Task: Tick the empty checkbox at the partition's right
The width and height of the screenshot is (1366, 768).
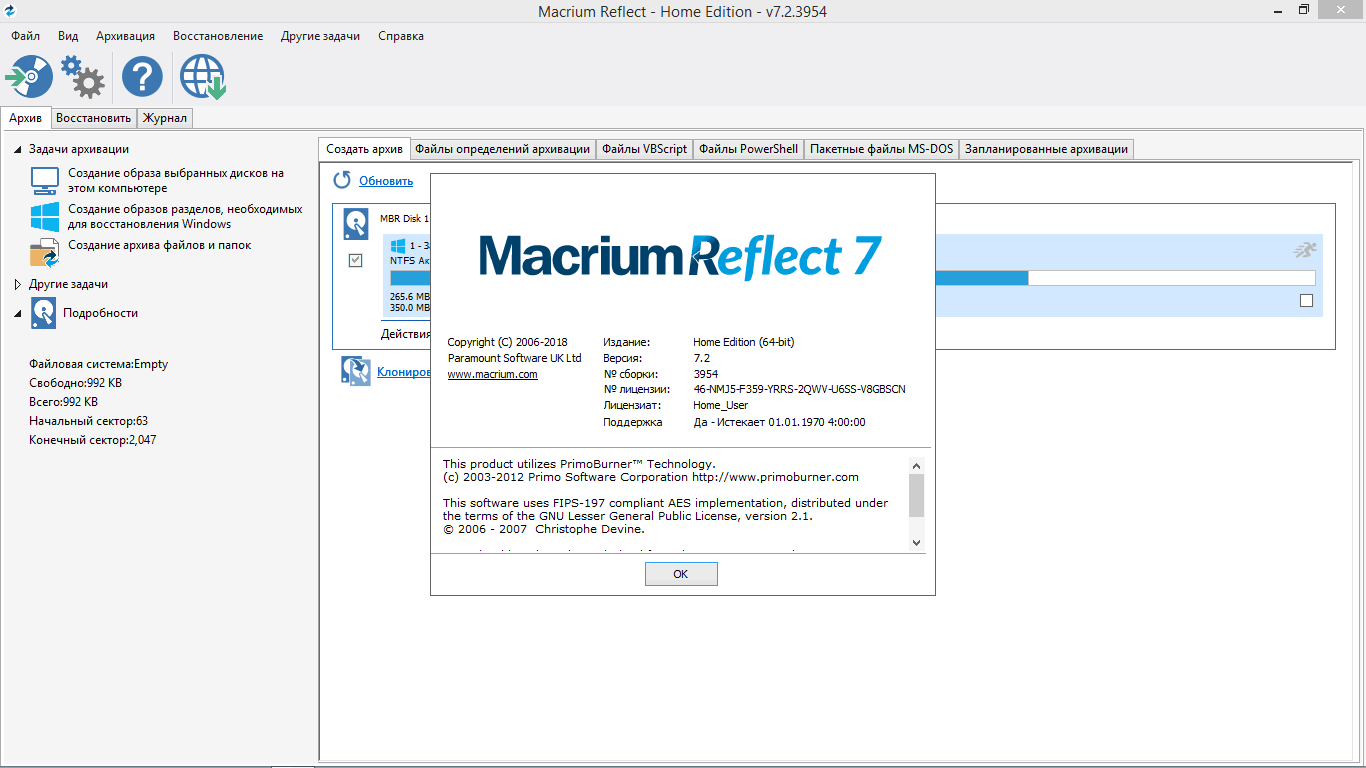Action: 1306,300
